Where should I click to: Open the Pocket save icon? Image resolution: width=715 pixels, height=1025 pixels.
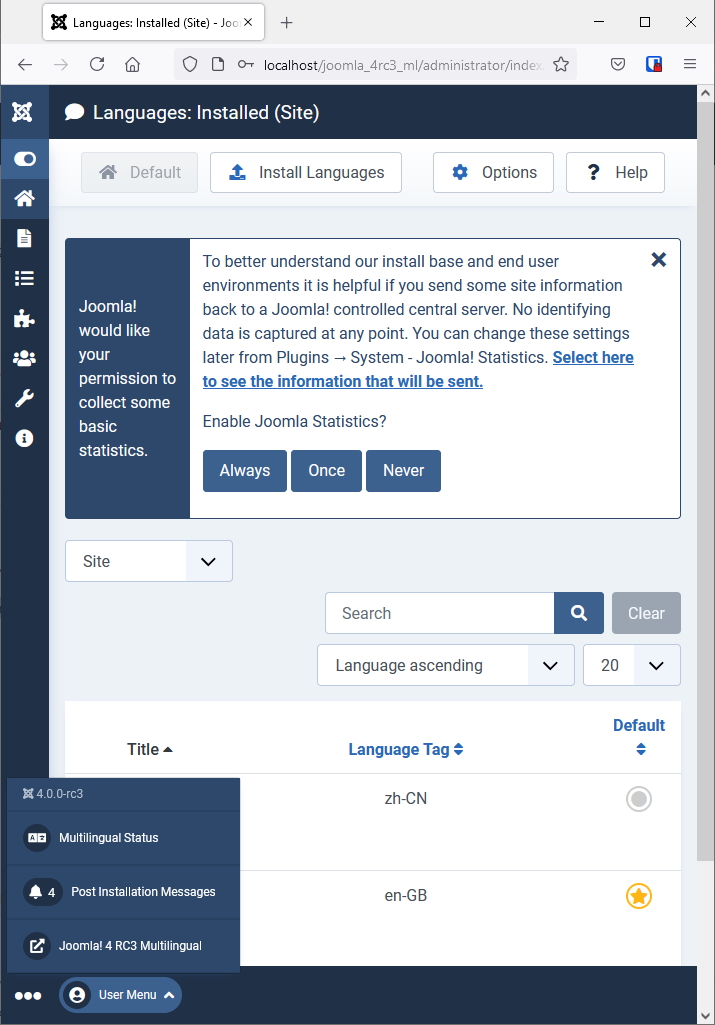[x=618, y=64]
